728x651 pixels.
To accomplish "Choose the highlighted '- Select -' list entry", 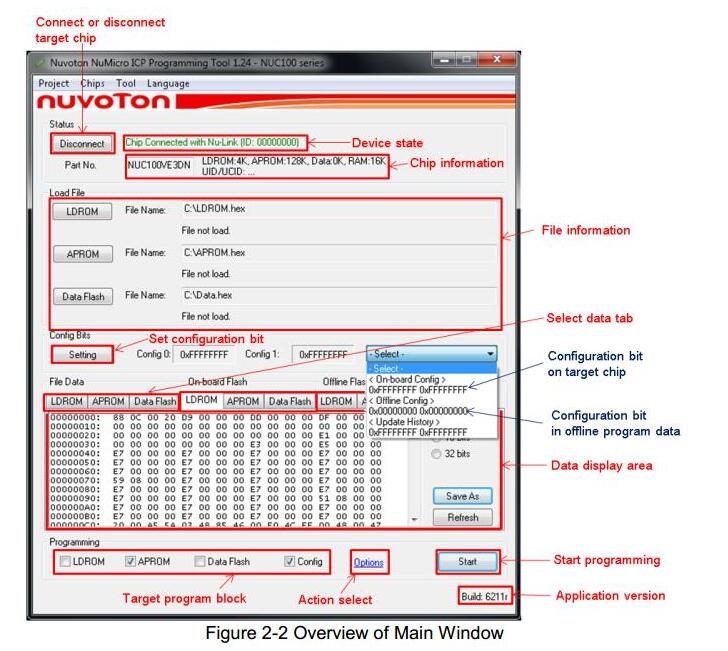I will click(x=432, y=369).
